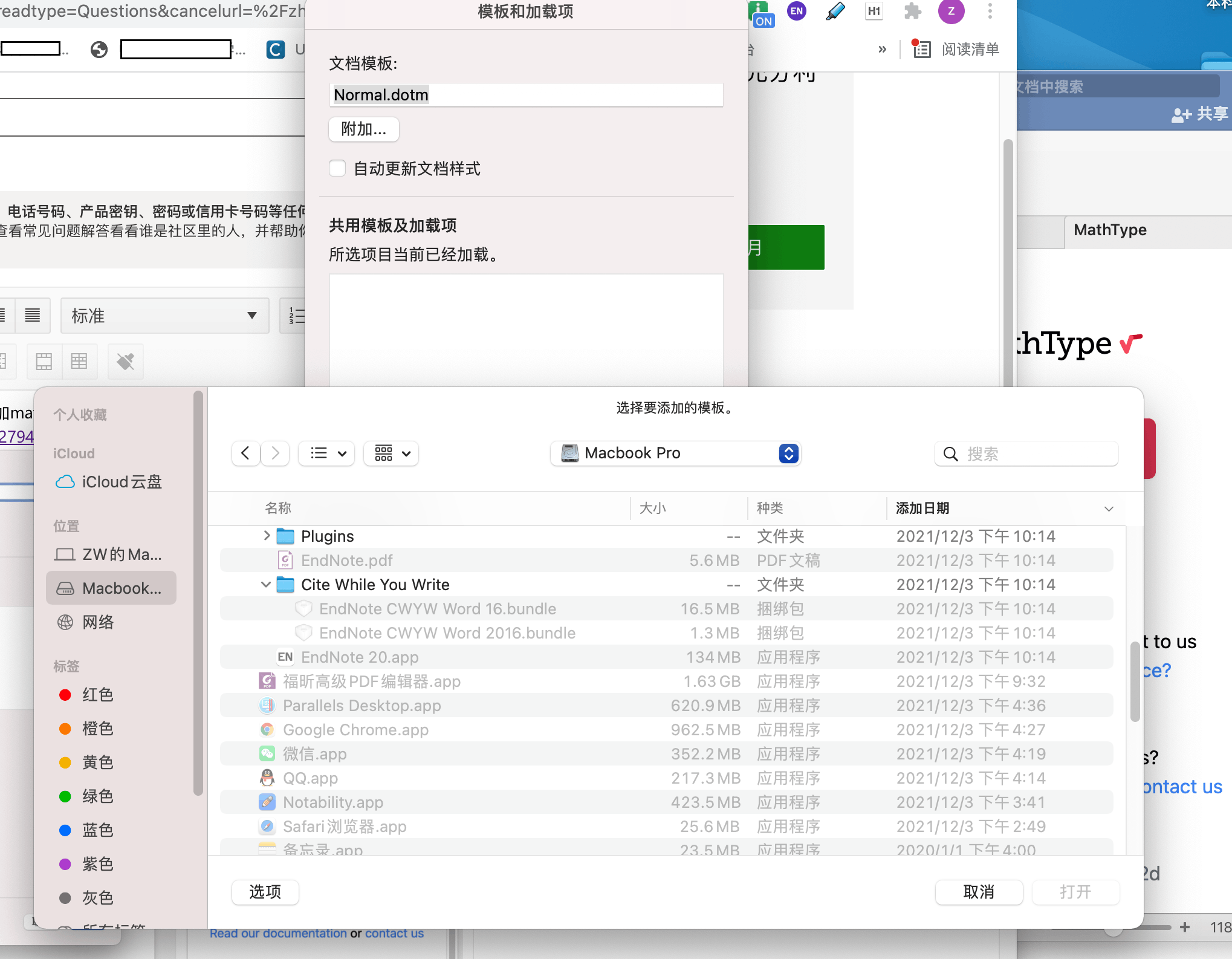
Task: Click the Foxit PDF editor app icon
Action: (x=267, y=681)
